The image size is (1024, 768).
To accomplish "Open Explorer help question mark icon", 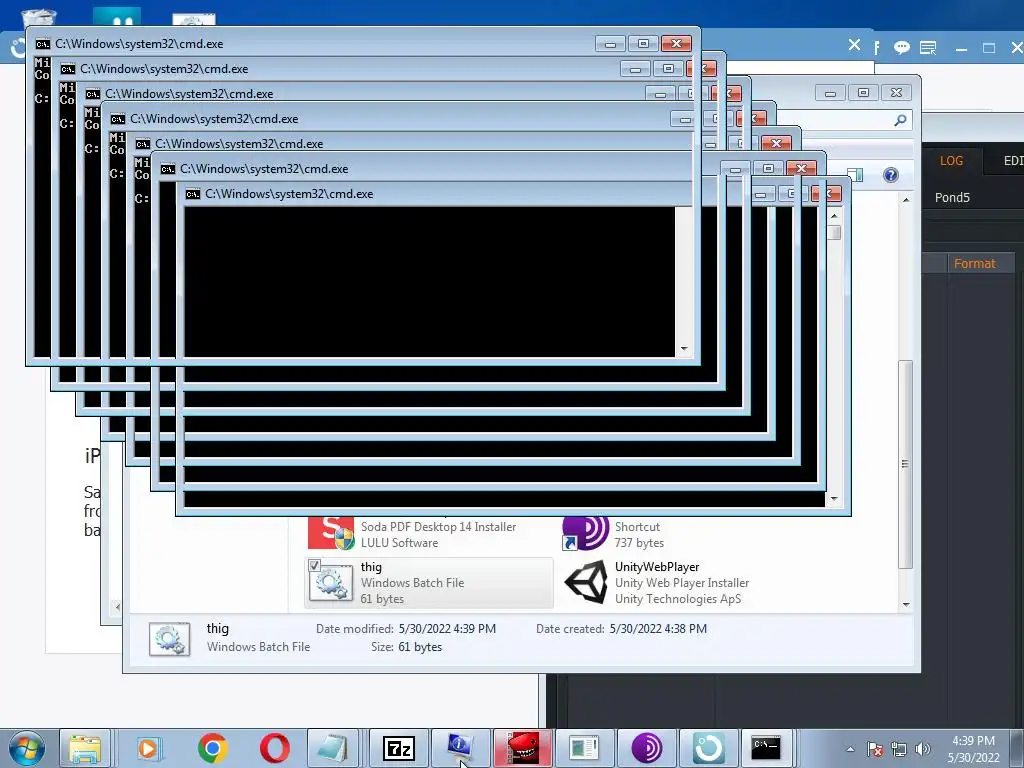I will 891,175.
